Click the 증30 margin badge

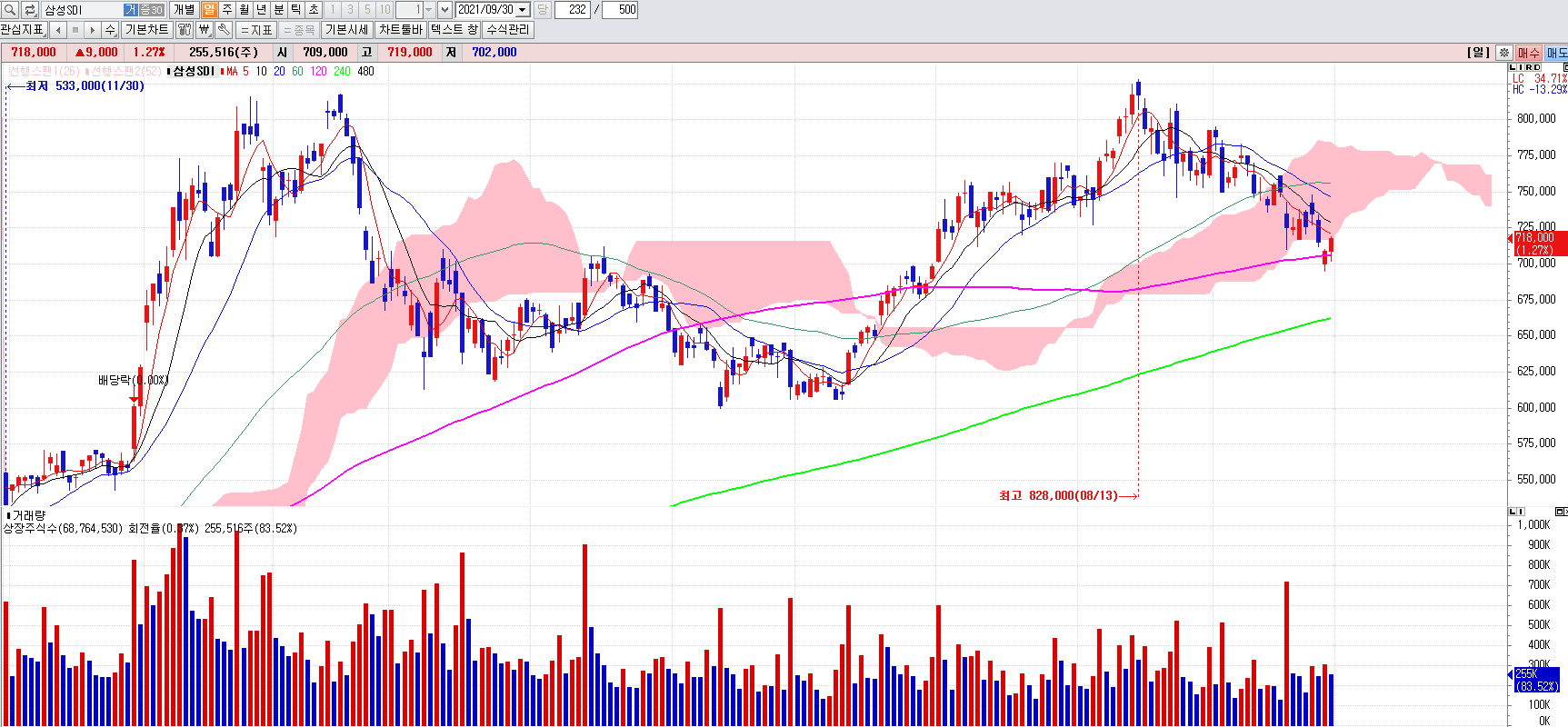[x=151, y=10]
